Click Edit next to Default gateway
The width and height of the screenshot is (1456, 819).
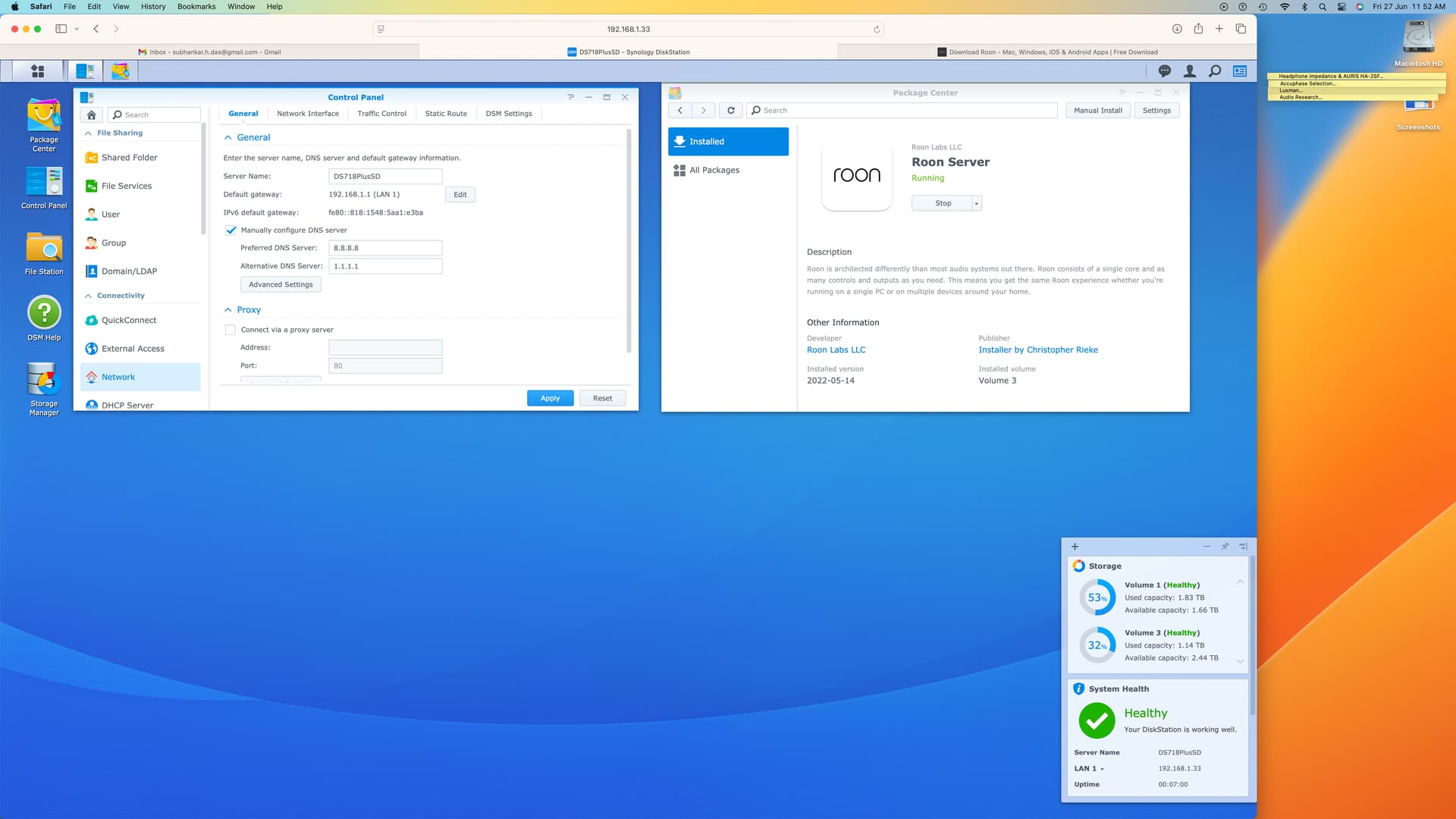click(460, 195)
